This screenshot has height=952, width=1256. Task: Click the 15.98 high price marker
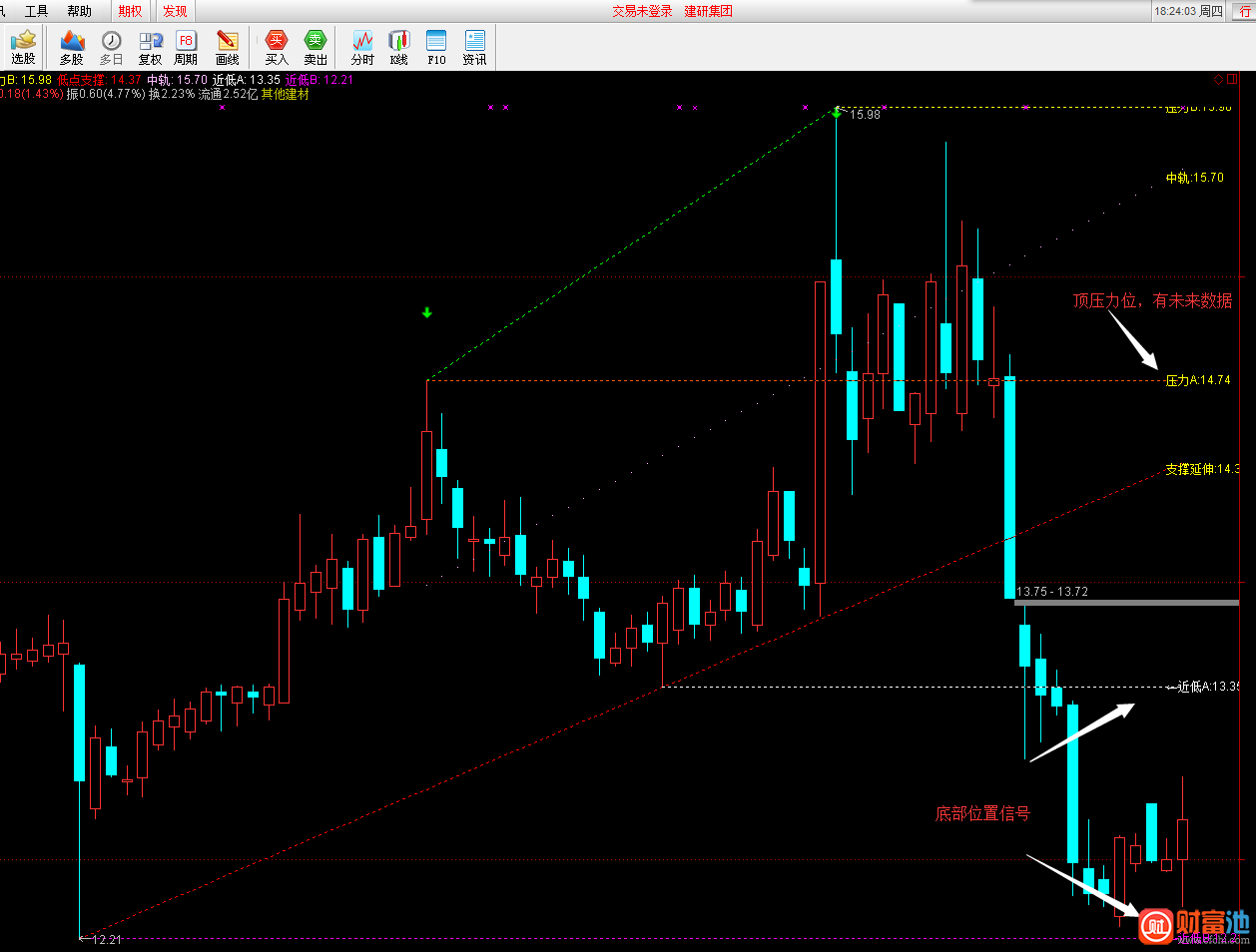(866, 115)
